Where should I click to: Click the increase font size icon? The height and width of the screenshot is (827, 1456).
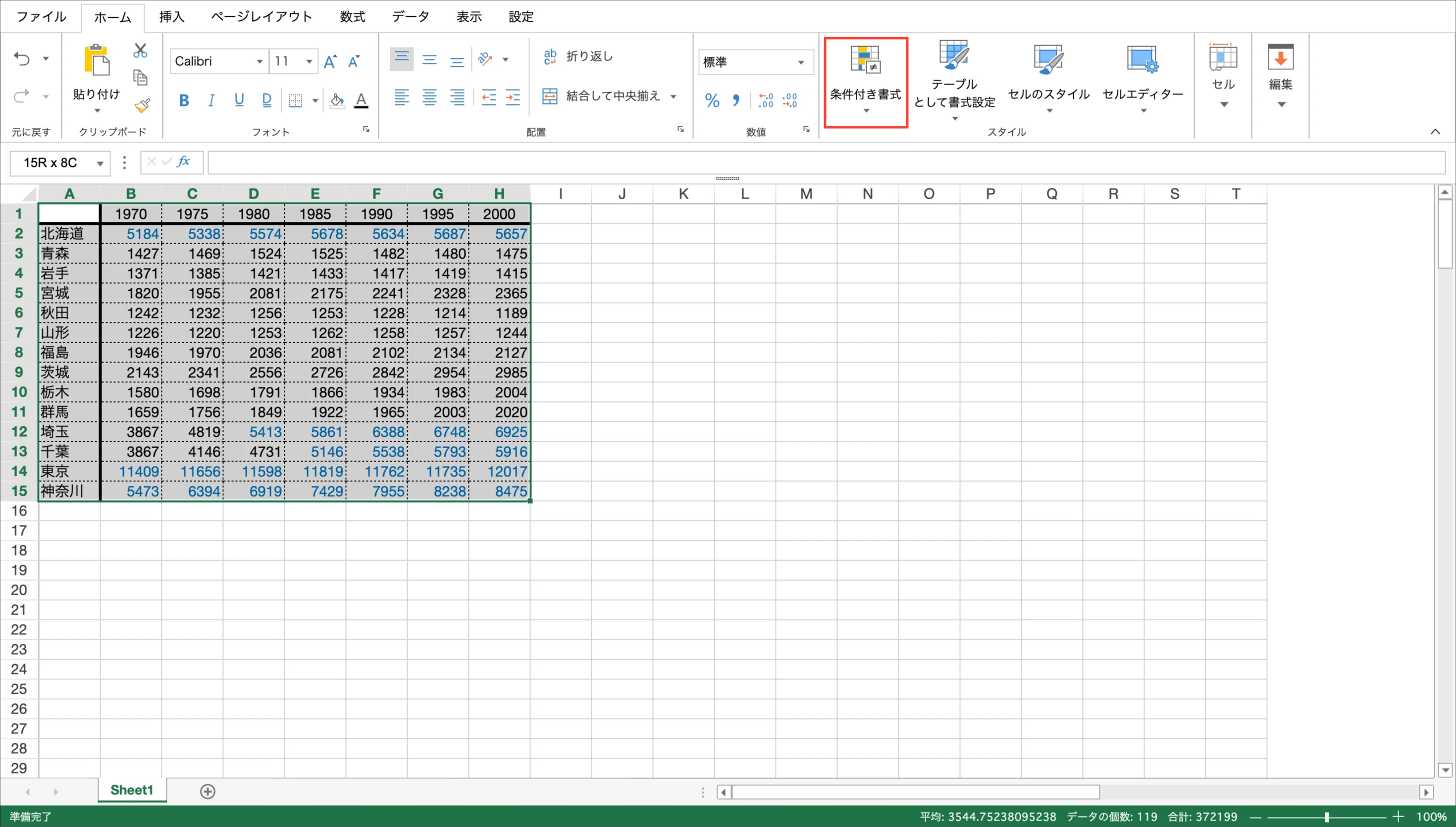(330, 61)
